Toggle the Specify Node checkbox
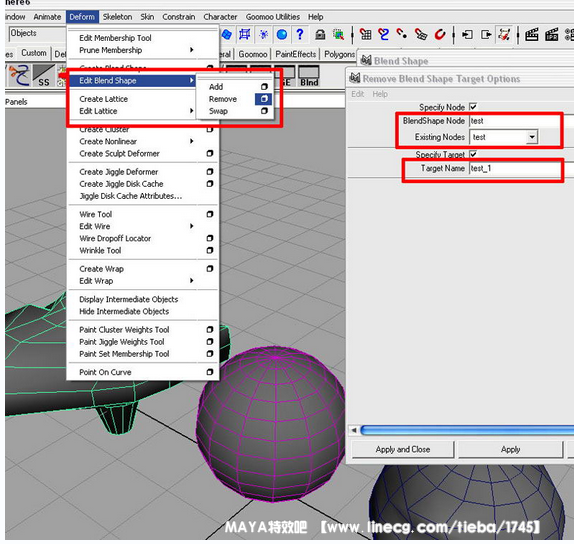Viewport: 574px width, 544px height. click(473, 107)
